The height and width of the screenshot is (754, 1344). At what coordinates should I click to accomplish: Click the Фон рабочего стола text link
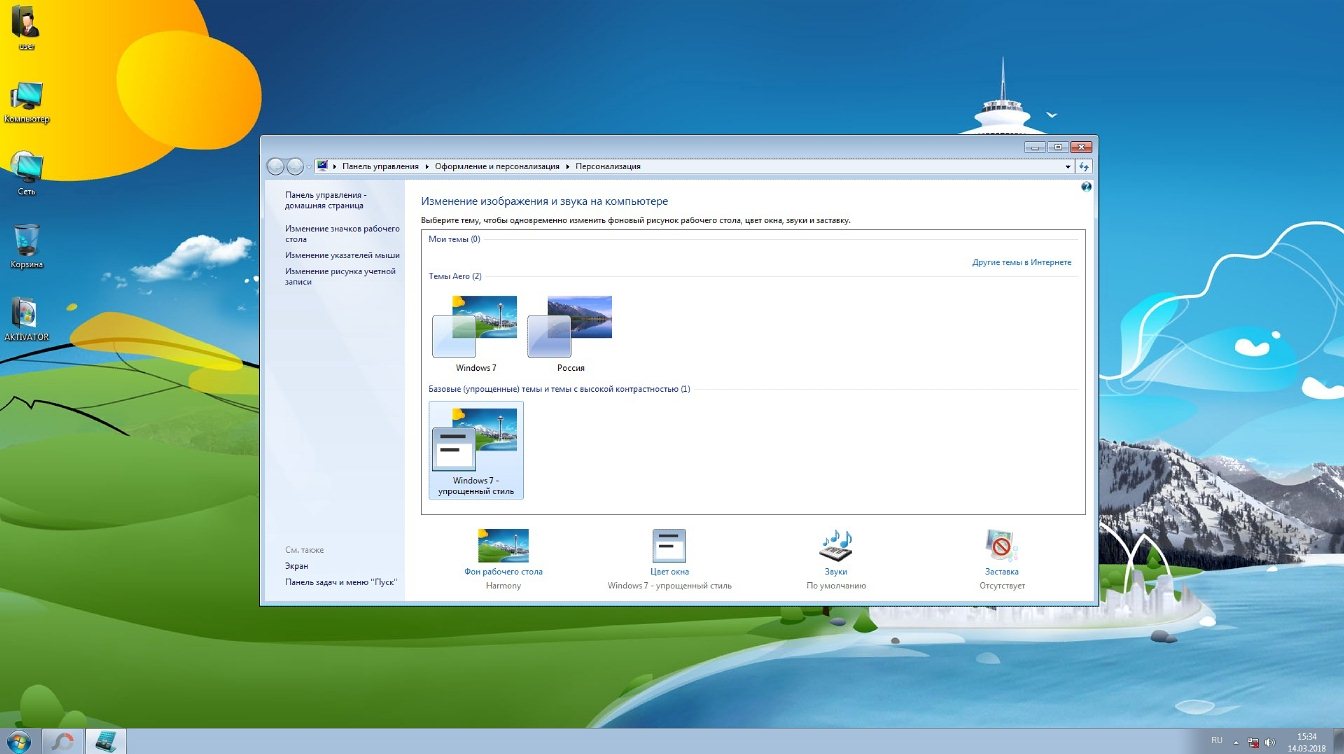pyautogui.click(x=503, y=572)
